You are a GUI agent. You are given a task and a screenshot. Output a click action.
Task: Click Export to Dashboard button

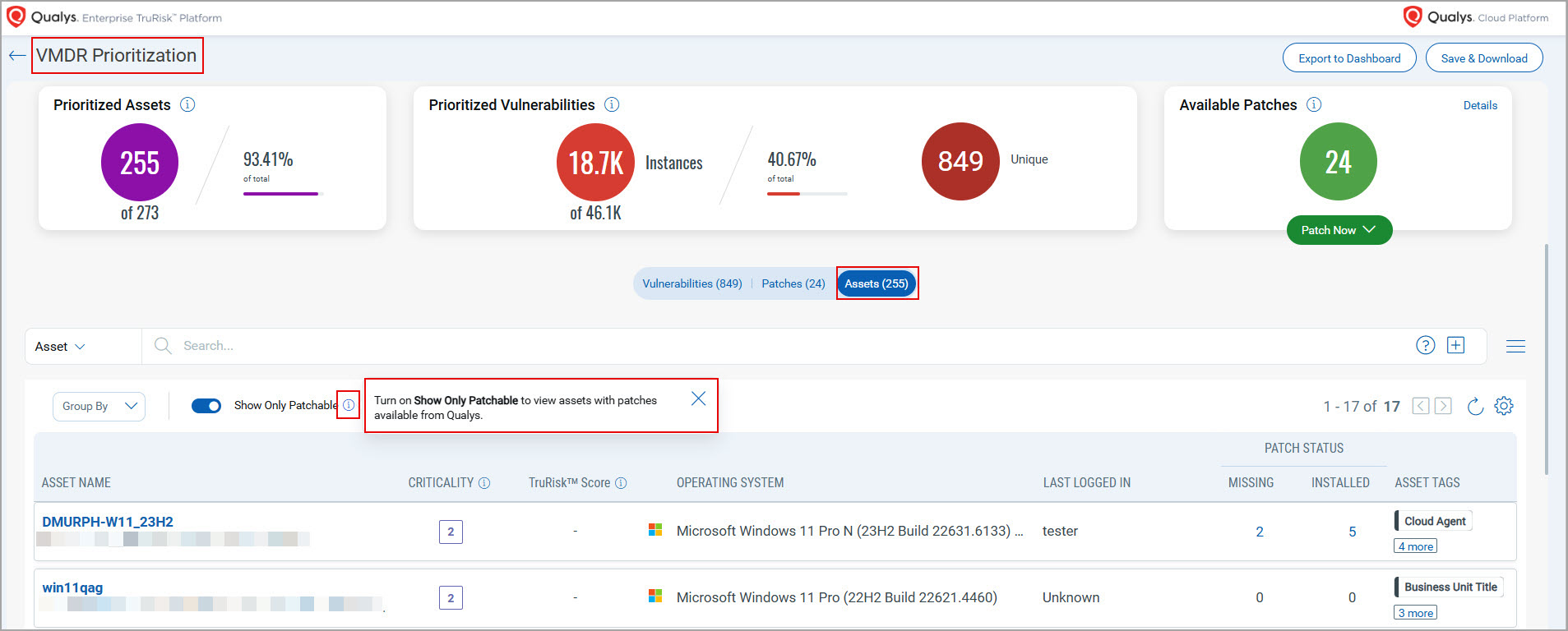[x=1348, y=58]
